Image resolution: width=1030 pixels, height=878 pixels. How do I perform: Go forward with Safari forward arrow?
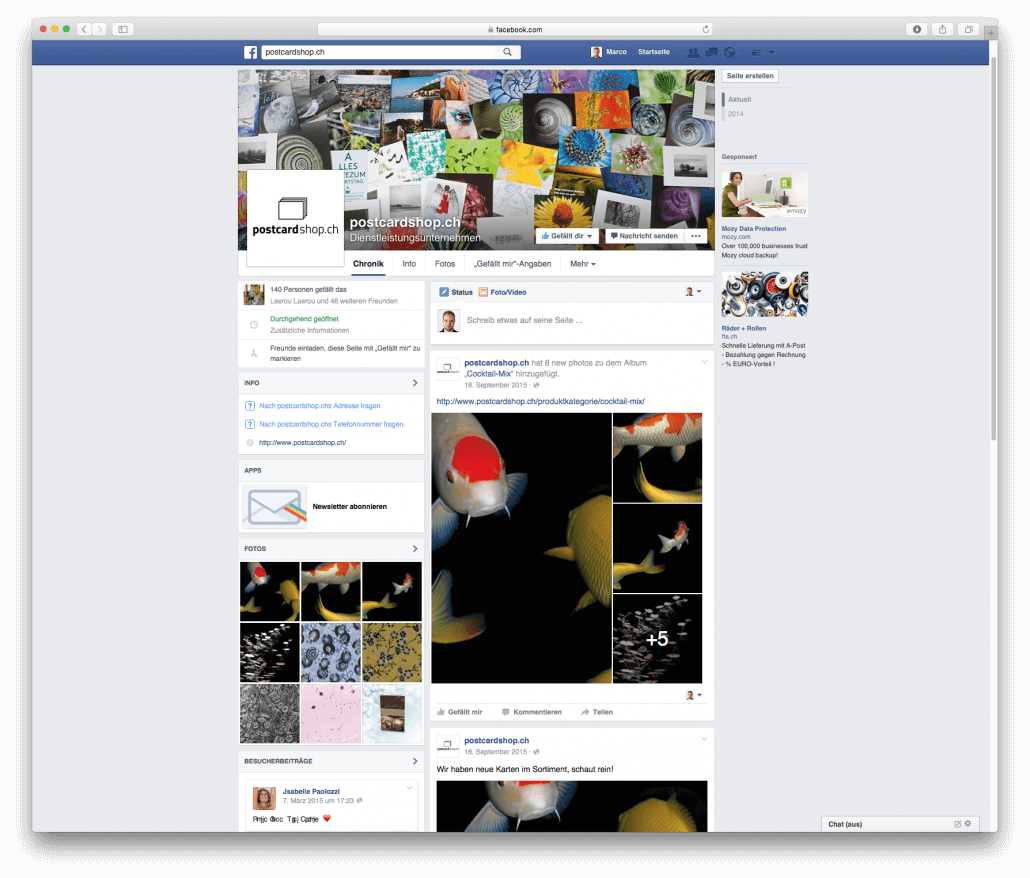click(x=100, y=29)
